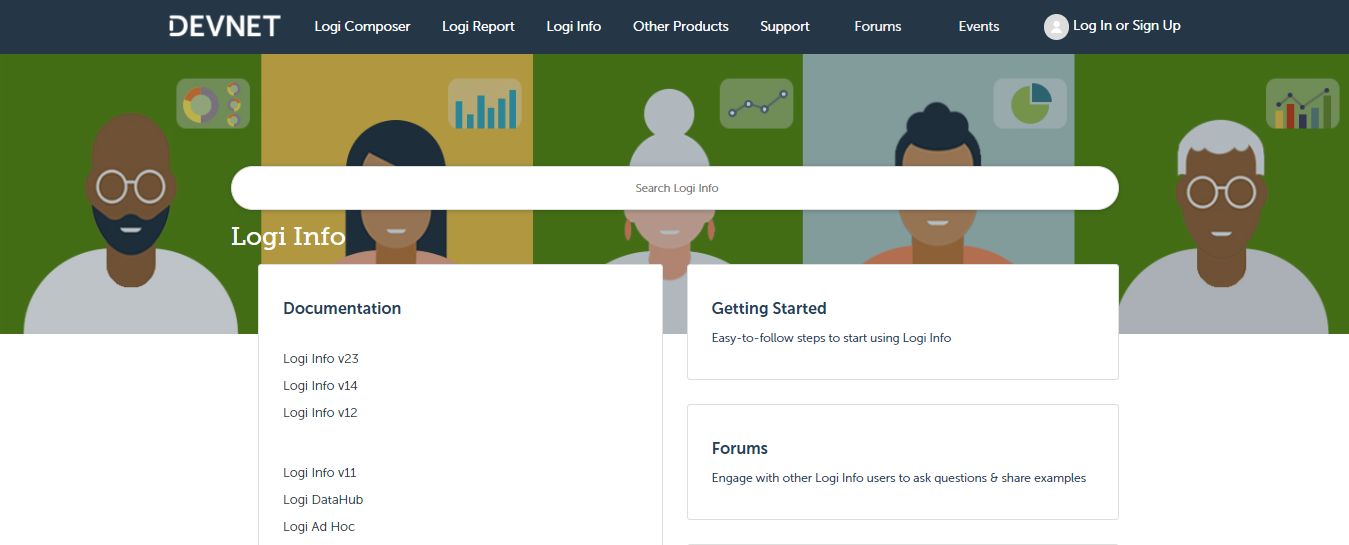Image resolution: width=1349 pixels, height=545 pixels.
Task: Click Log In or Sign Up
Action: (1127, 26)
